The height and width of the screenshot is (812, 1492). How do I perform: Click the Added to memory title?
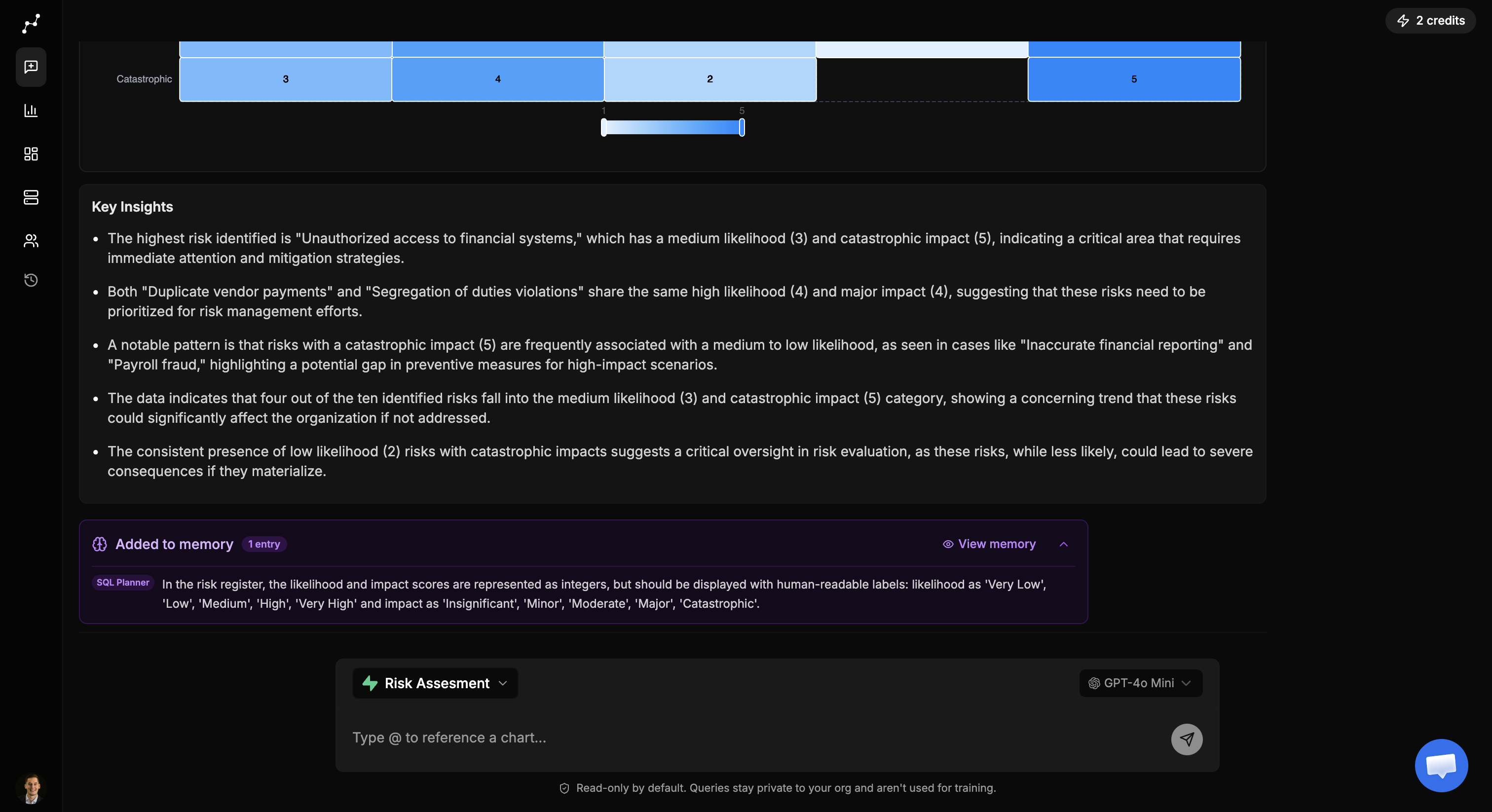point(174,544)
